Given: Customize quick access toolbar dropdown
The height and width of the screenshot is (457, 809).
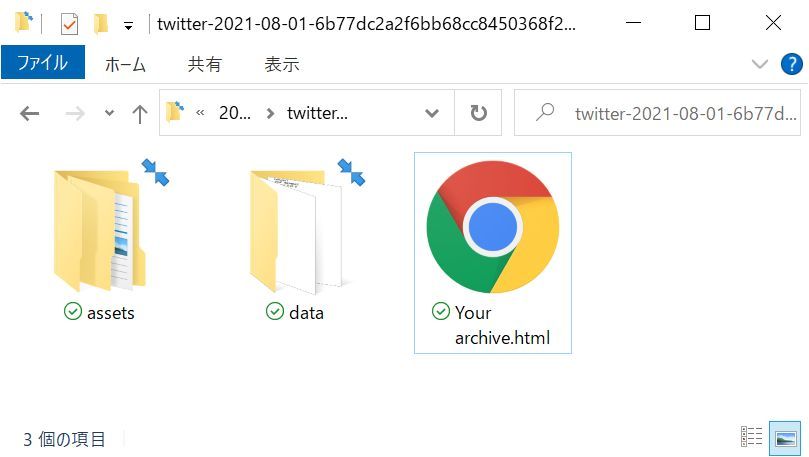Looking at the screenshot, I should point(128,25).
